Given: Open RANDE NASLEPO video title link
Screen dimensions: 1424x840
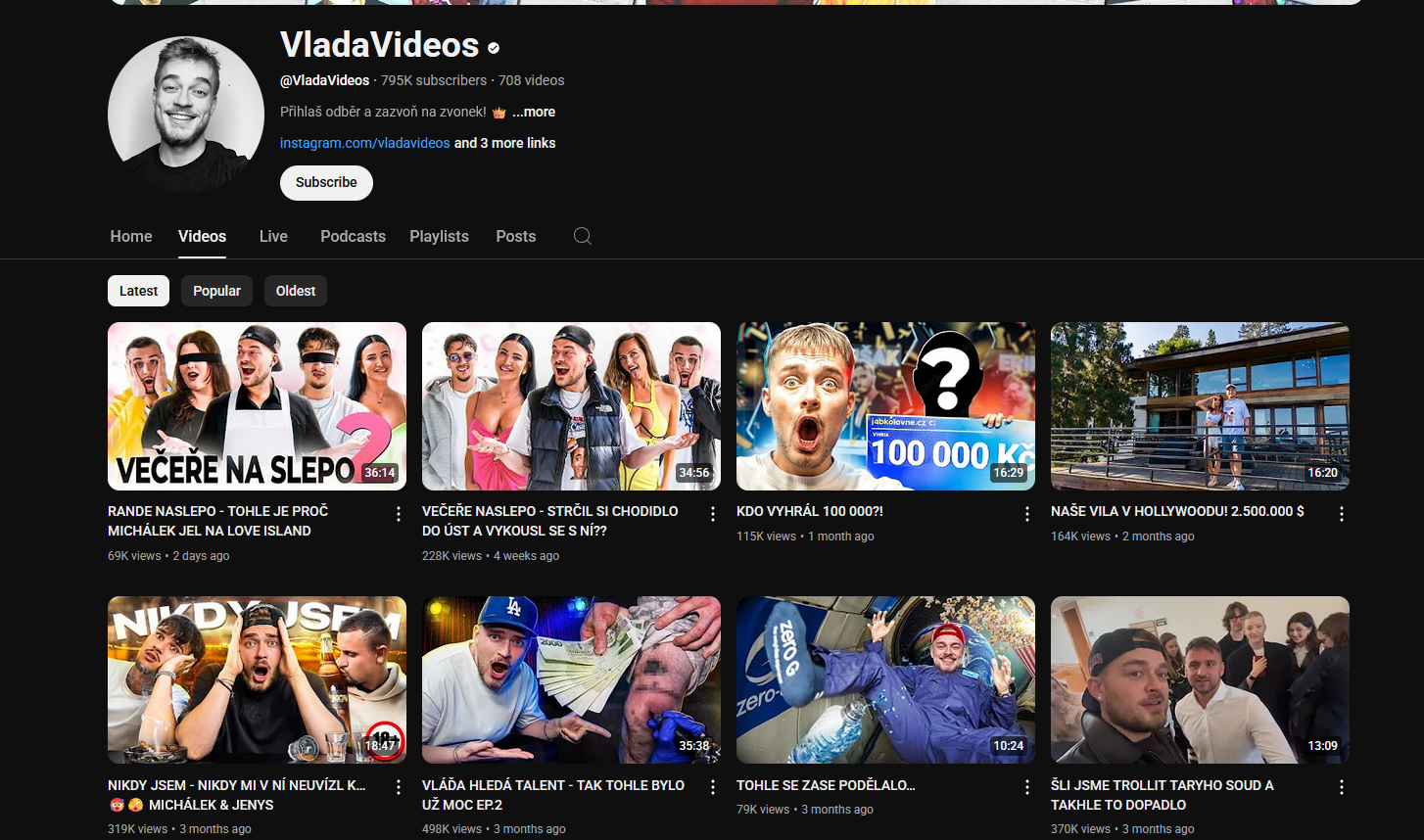Looking at the screenshot, I should coord(218,521).
